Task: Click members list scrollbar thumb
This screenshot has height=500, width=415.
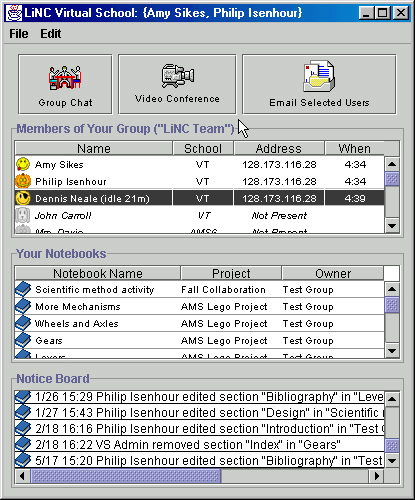Action: (x=392, y=179)
